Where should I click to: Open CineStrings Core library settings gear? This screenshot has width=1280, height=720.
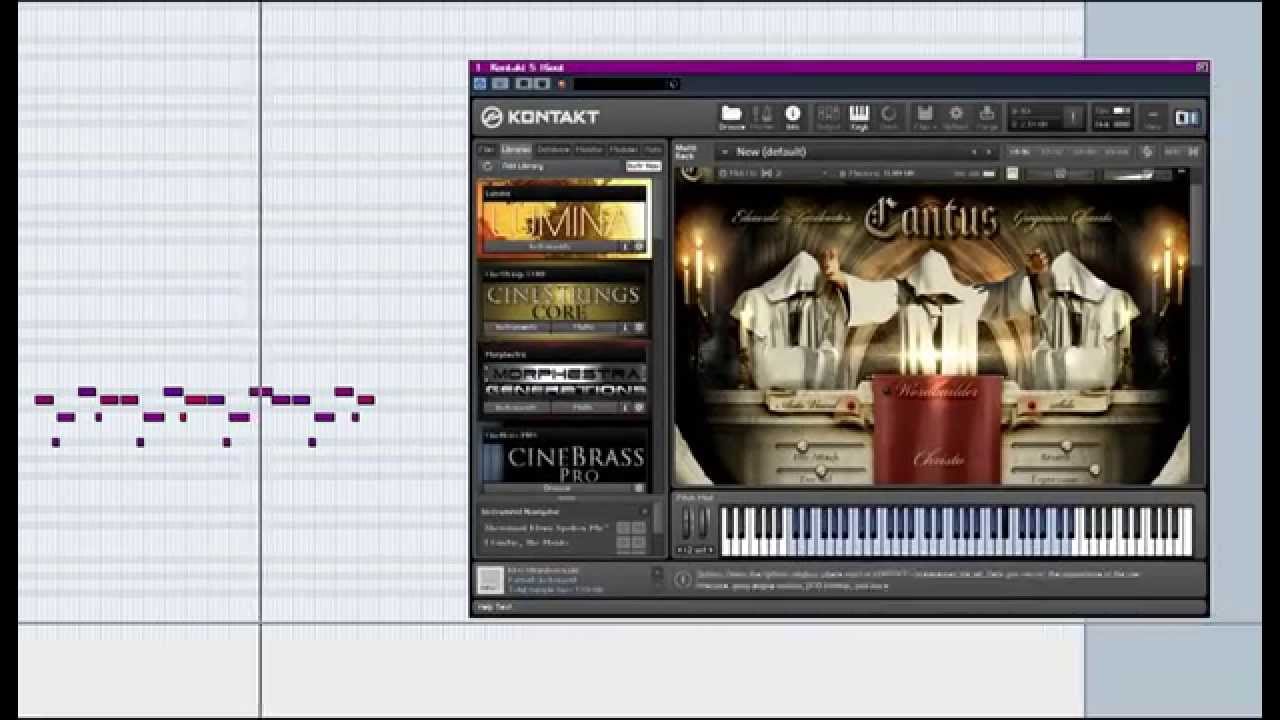(x=639, y=327)
